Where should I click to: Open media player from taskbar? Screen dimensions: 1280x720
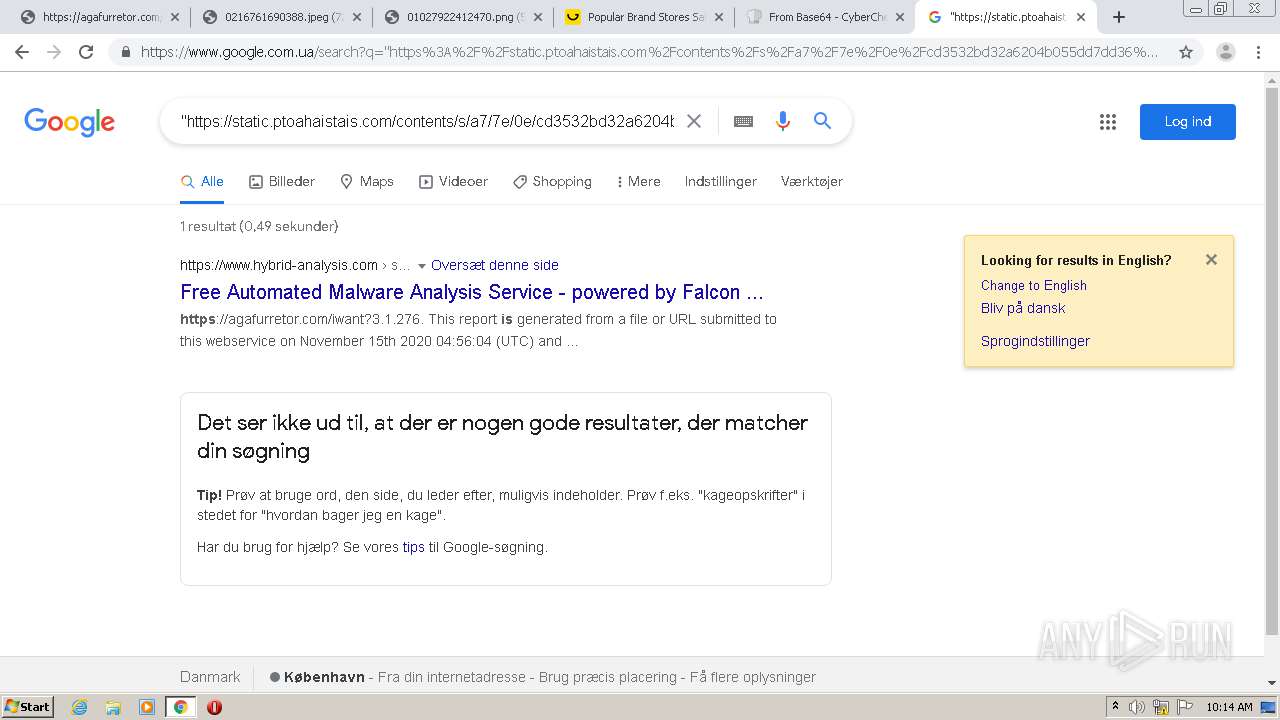[x=147, y=707]
